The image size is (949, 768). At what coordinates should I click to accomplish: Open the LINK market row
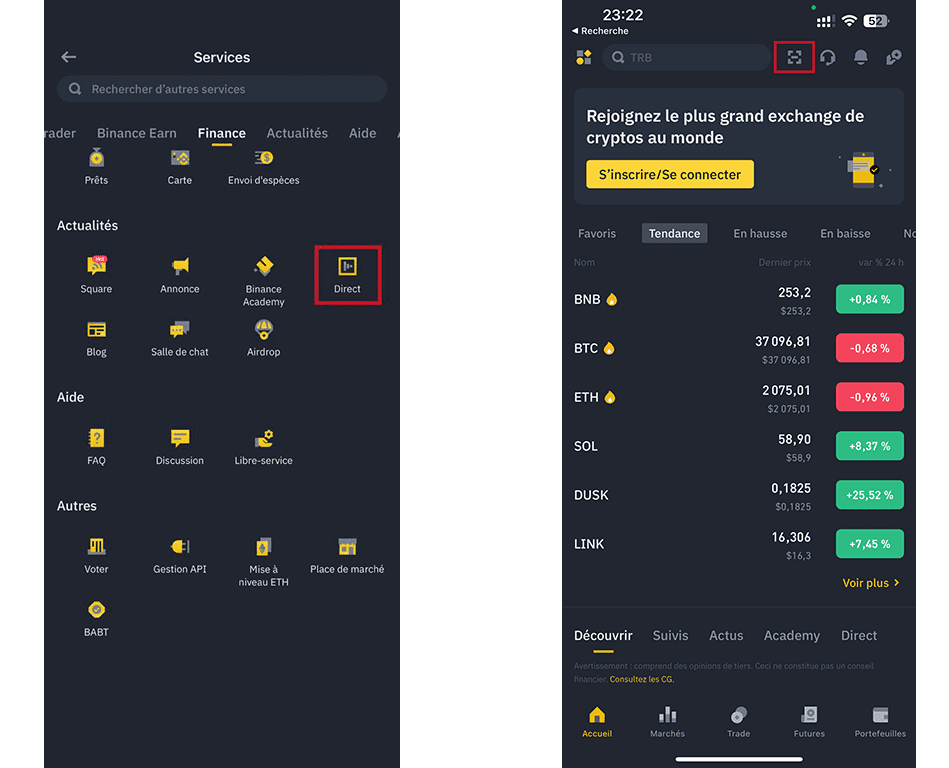coord(738,544)
